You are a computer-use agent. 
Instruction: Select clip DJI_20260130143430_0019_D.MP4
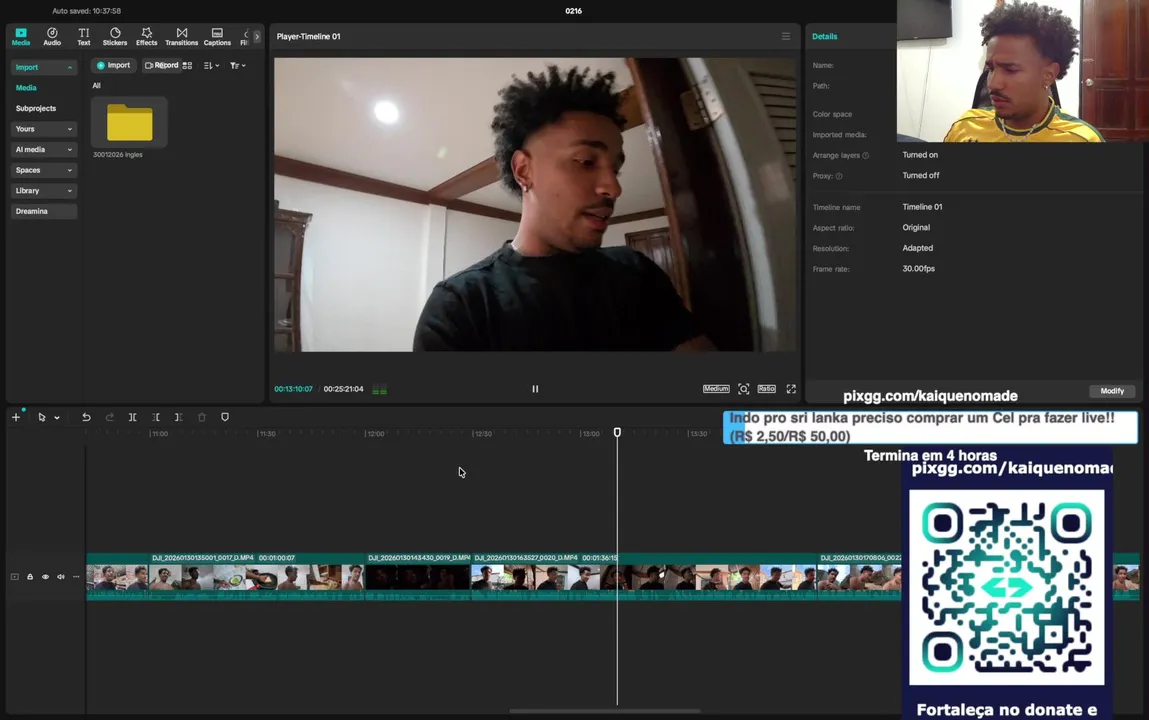(418, 576)
